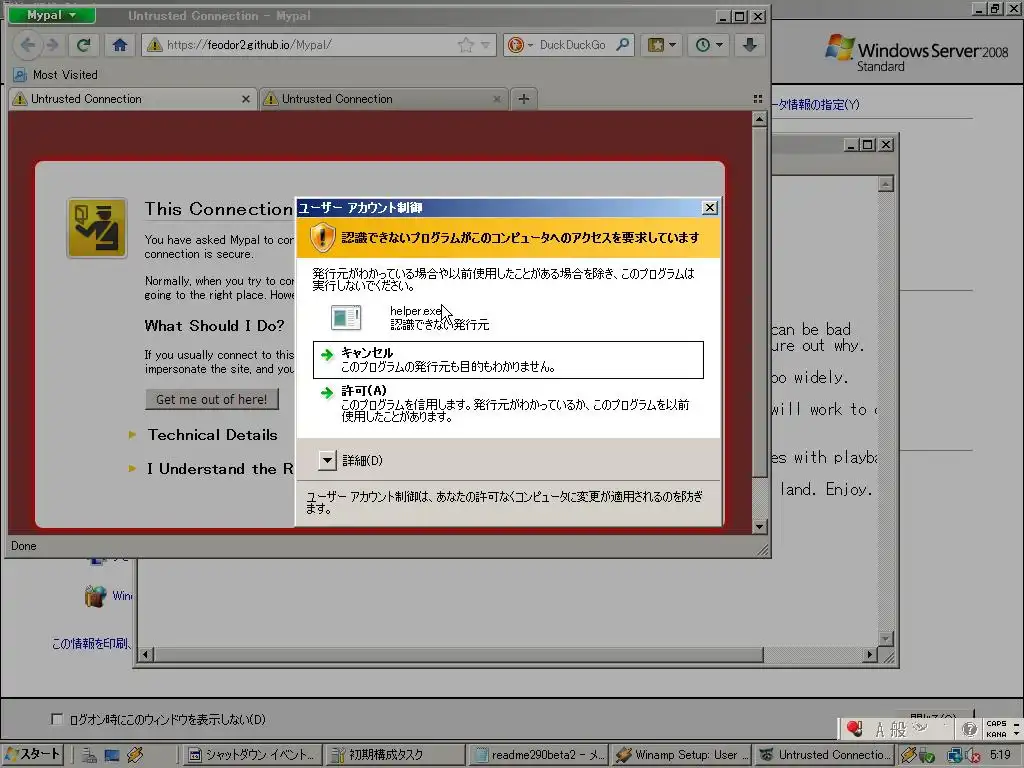This screenshot has width=1024, height=768.
Task: Open the DuckDuckGo search engine selector
Action: [520, 45]
